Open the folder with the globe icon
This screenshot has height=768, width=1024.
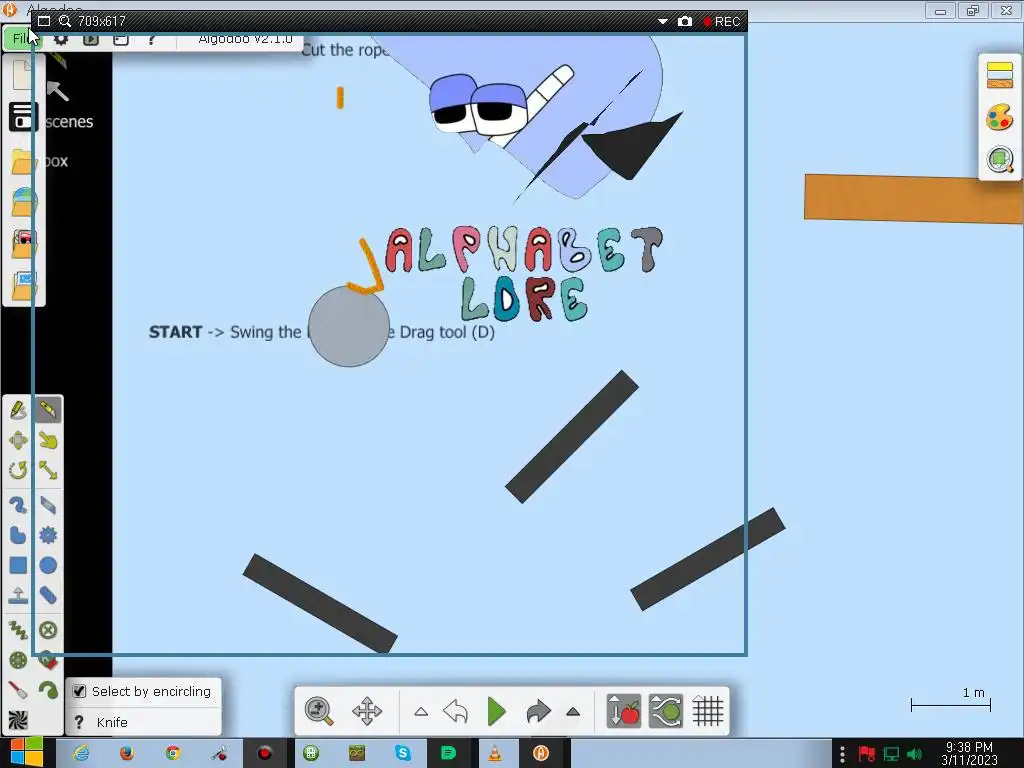pyautogui.click(x=23, y=202)
